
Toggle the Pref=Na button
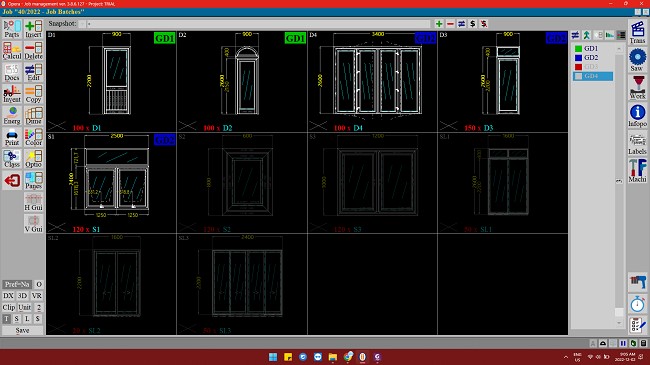point(17,284)
